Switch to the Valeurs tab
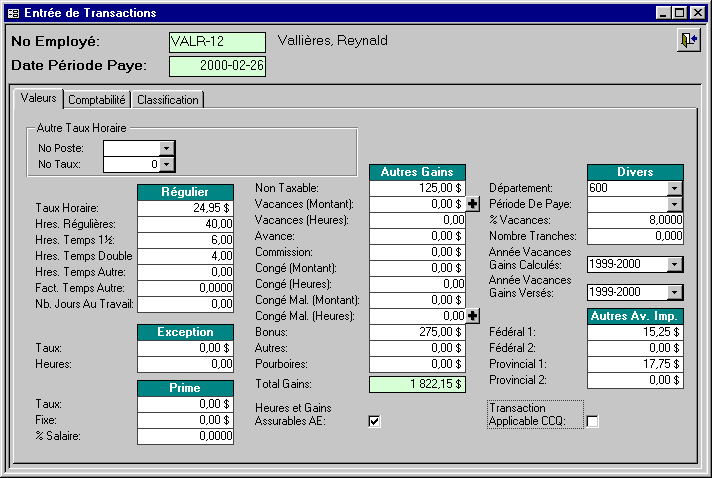 pos(39,99)
